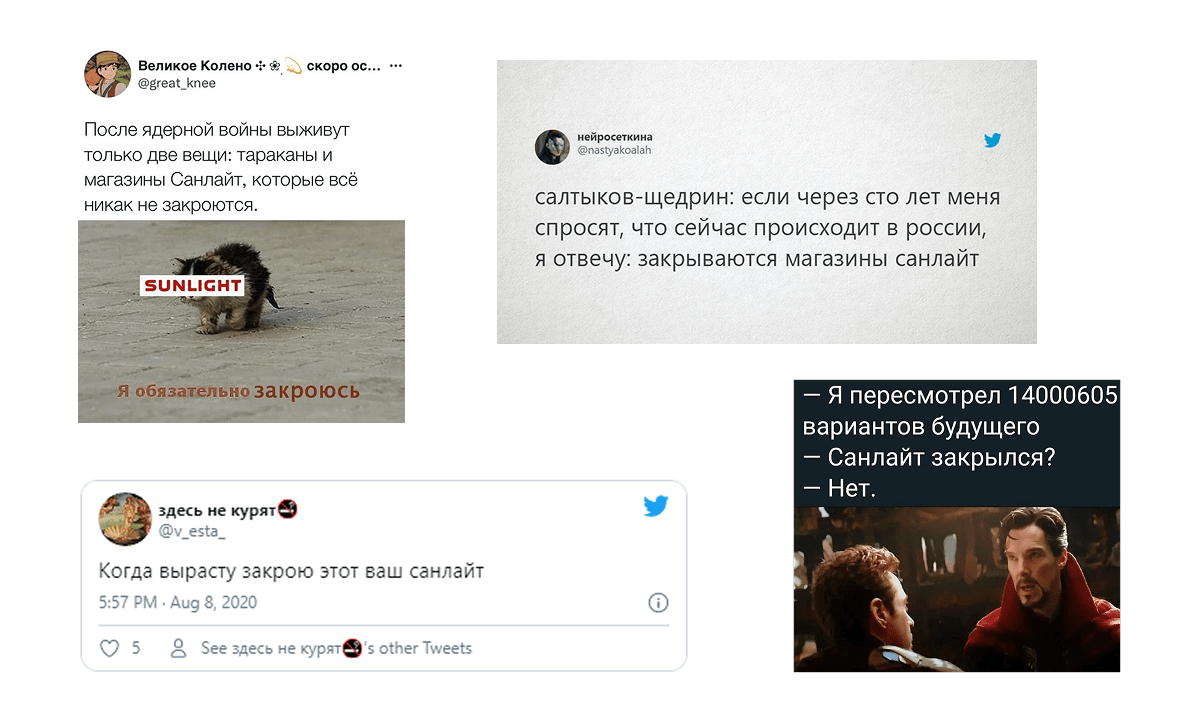This screenshot has height=720, width=1200.
Task: Click the здесь не курят display name
Action: [217, 510]
